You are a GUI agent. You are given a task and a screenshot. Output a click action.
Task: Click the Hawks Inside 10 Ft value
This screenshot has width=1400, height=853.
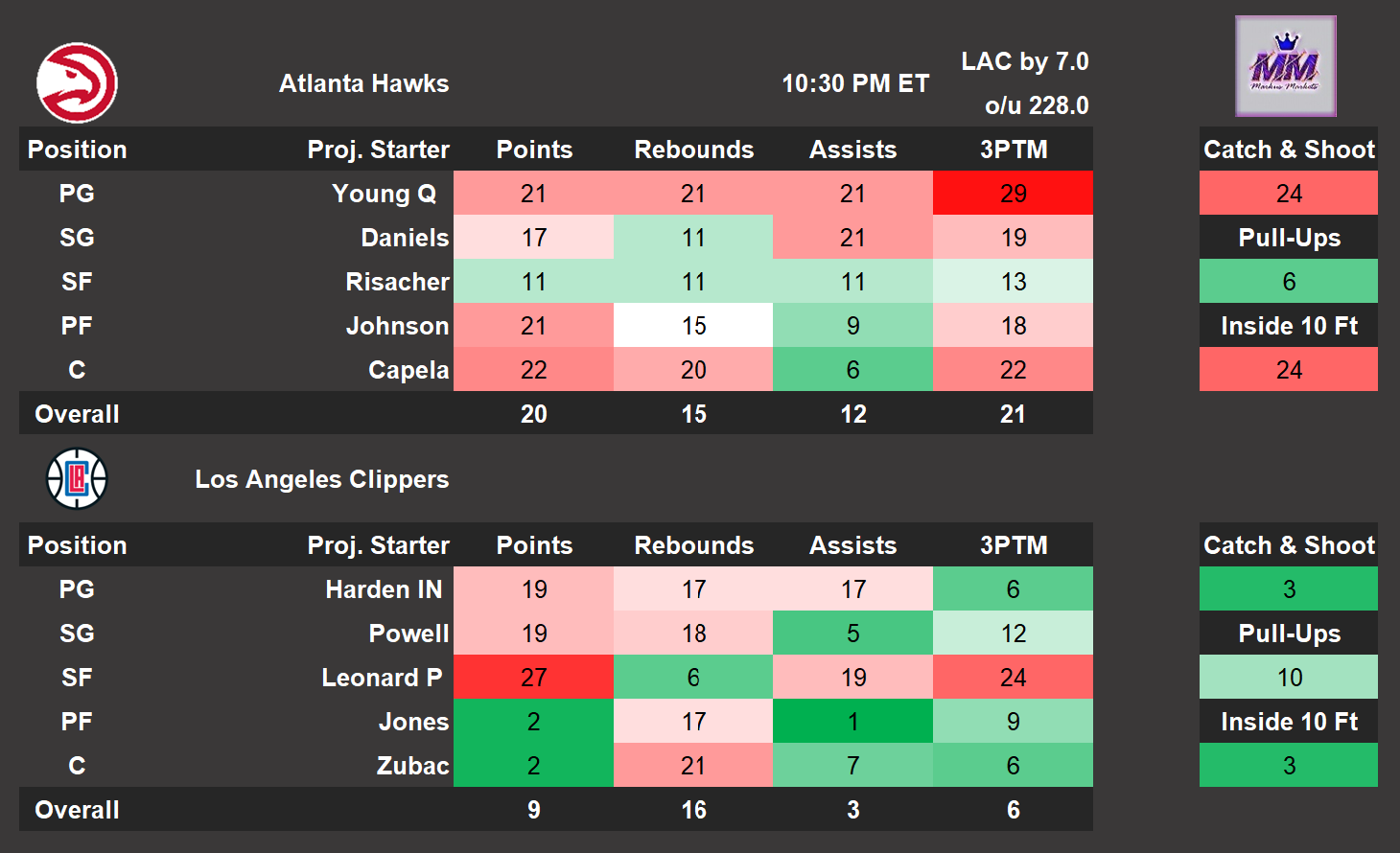click(x=1288, y=370)
